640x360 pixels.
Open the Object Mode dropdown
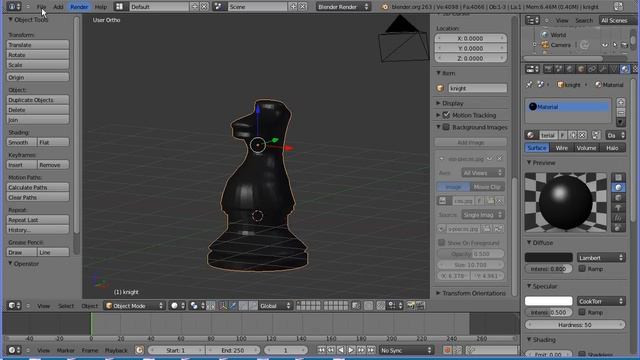(134, 306)
